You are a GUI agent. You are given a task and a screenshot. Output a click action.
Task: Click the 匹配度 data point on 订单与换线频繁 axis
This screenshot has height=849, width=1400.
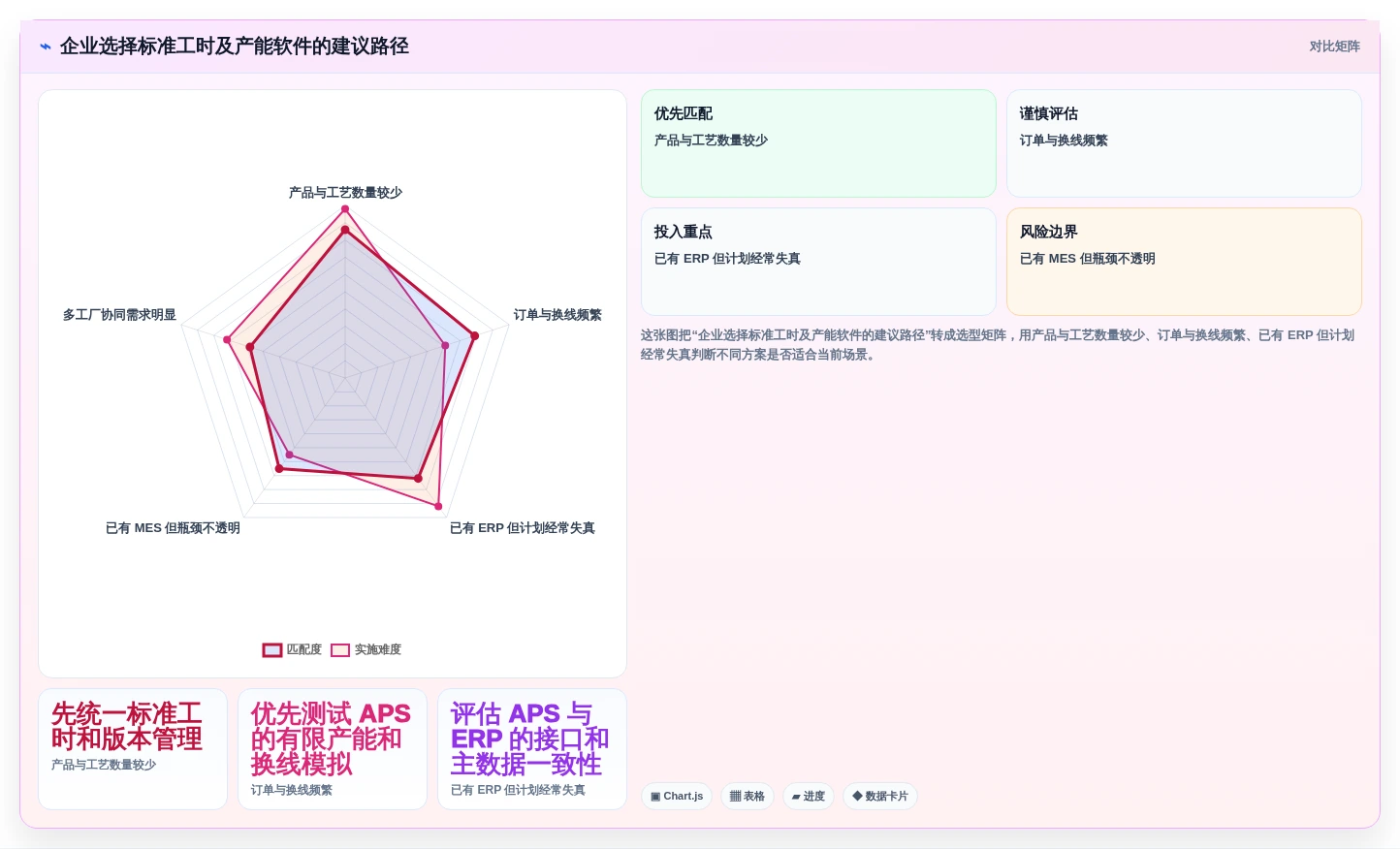click(474, 336)
